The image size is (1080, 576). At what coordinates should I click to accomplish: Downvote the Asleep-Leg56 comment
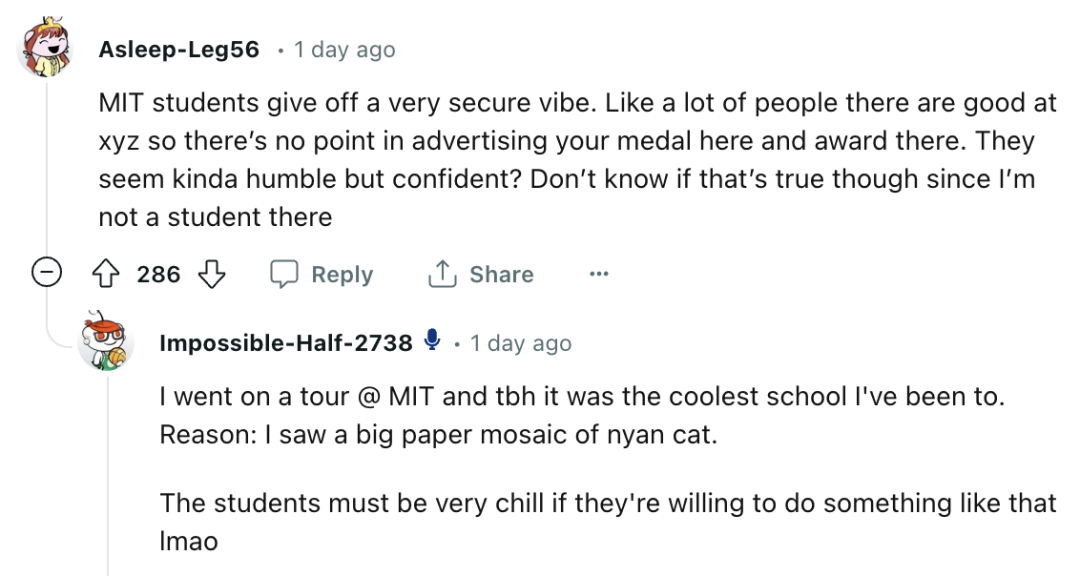pos(211,274)
